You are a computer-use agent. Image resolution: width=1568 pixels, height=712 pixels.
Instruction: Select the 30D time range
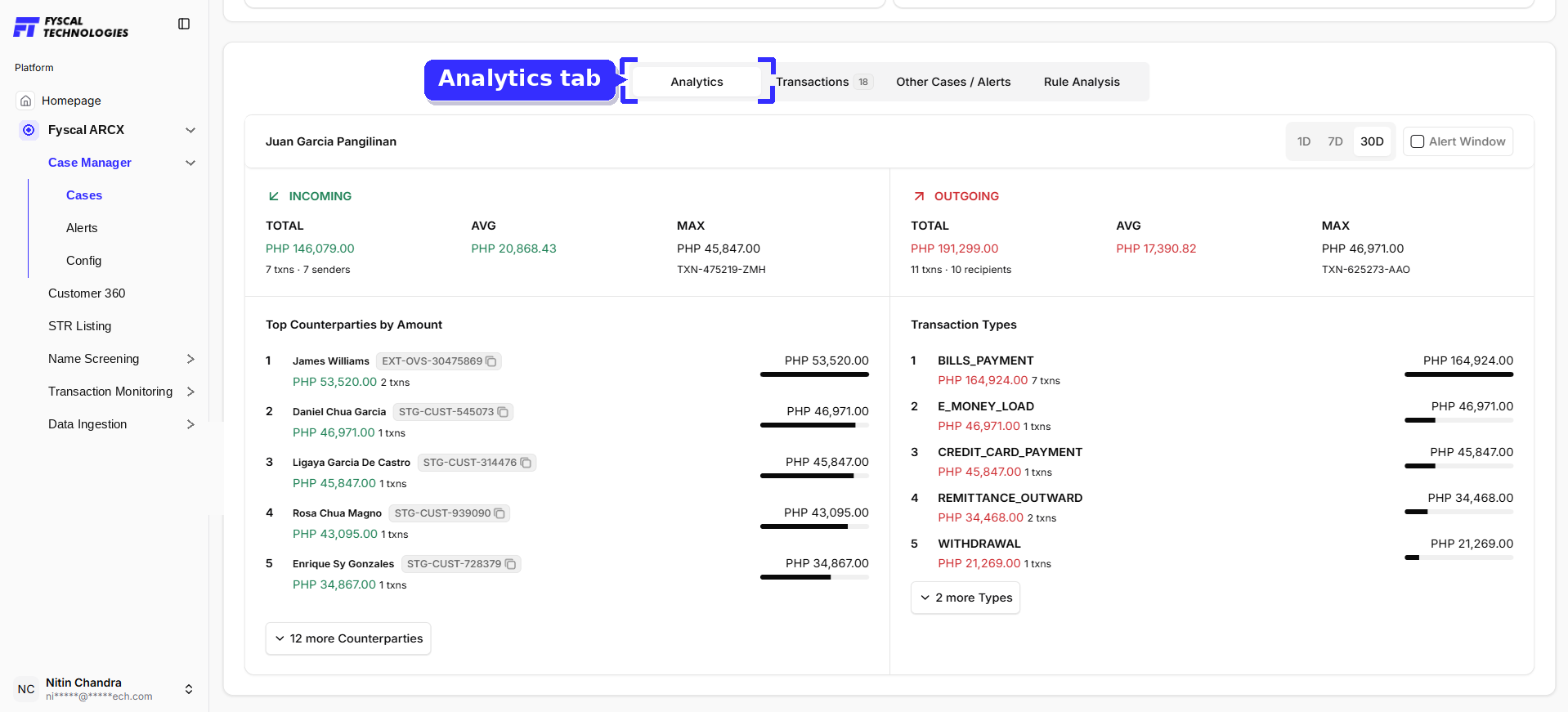pyautogui.click(x=1372, y=141)
